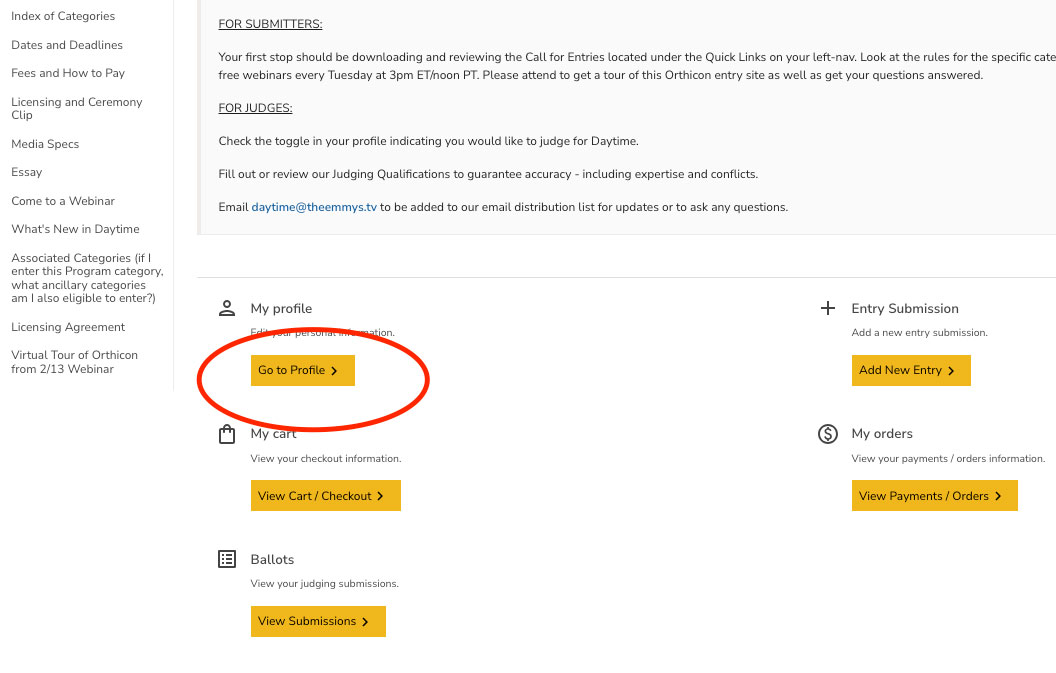This screenshot has height=673, width=1056.
Task: Select Dates and Deadlines sidebar link
Action: point(67,45)
